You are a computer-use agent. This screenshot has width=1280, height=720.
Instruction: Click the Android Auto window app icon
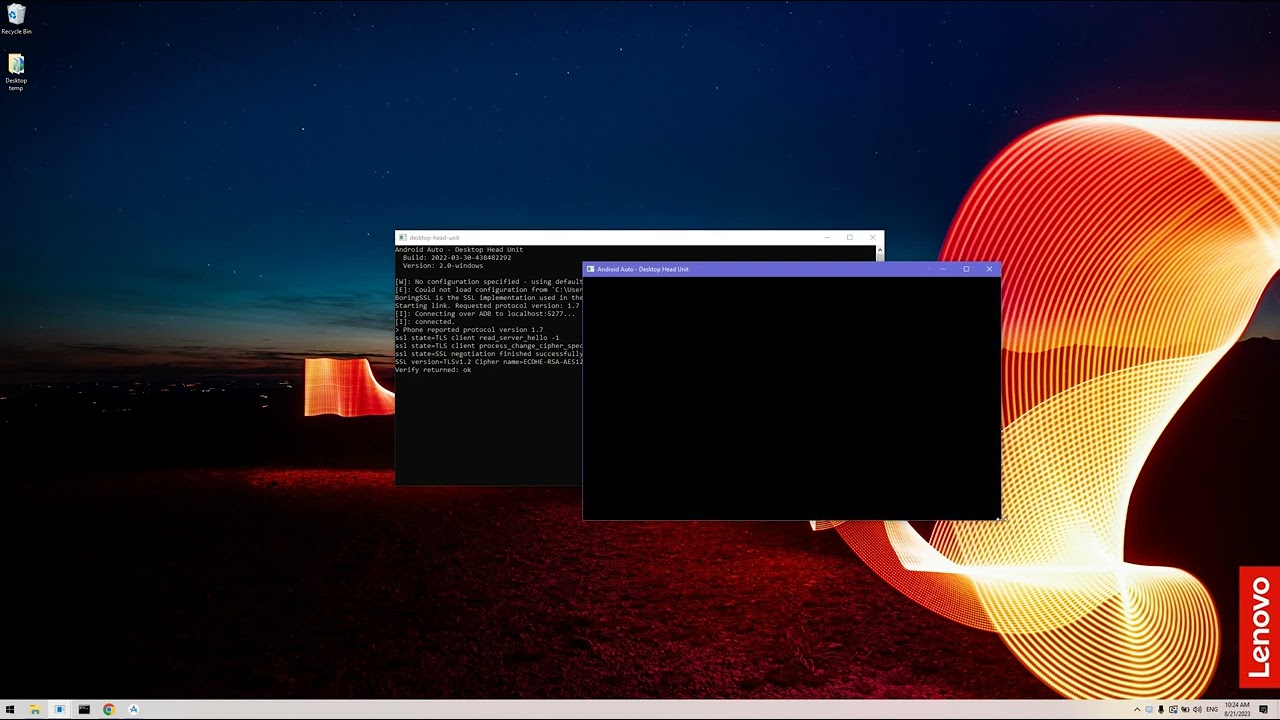pos(591,269)
